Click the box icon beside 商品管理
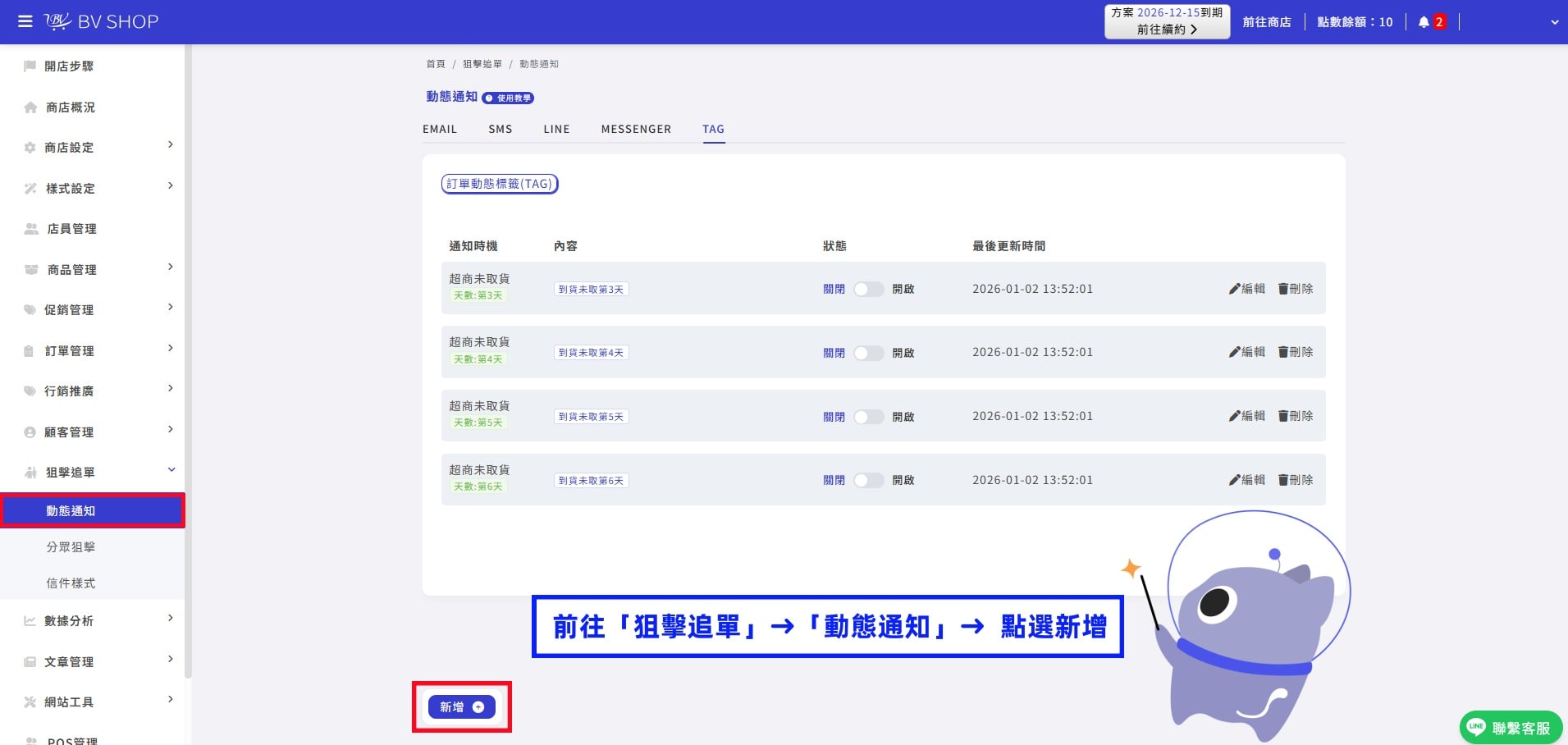 (31, 269)
